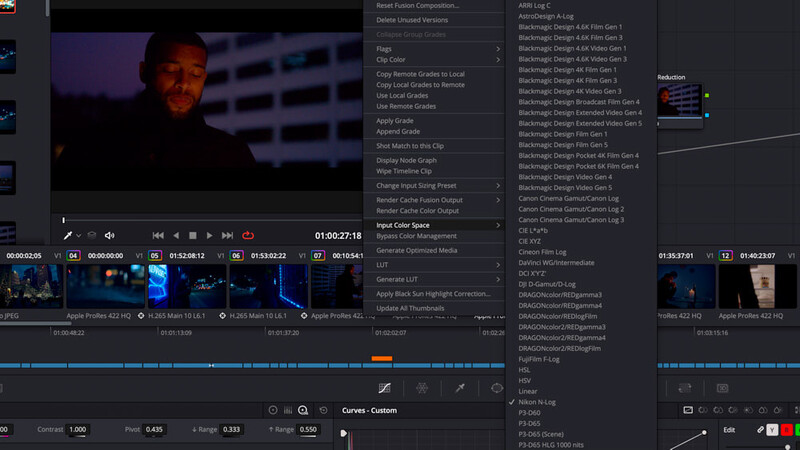The width and height of the screenshot is (800, 450).
Task: Play the clip in reverse
Action: tap(176, 235)
